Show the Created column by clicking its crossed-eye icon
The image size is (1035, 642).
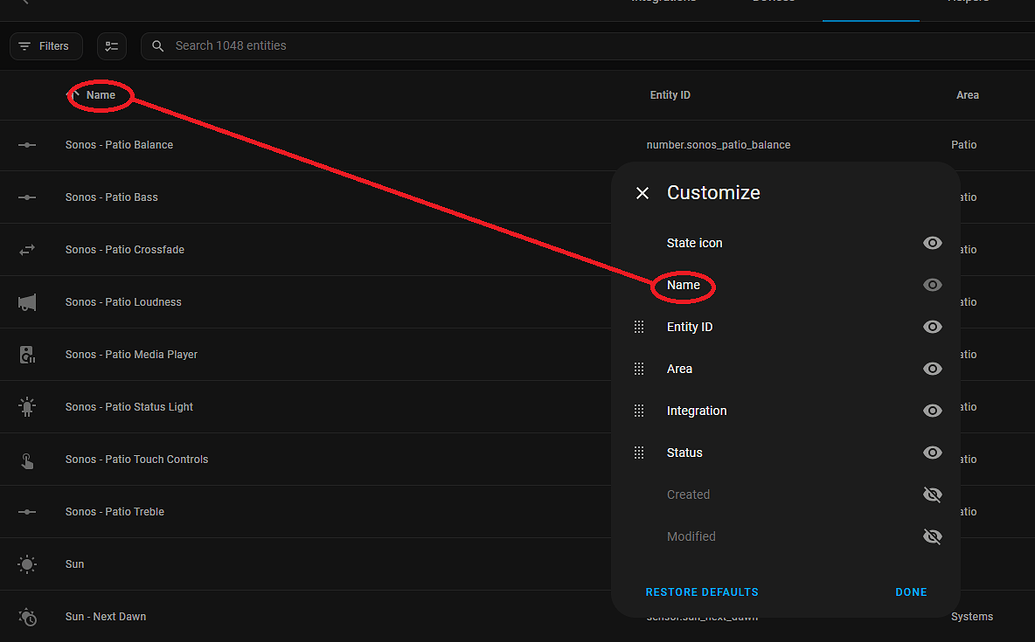click(x=932, y=494)
